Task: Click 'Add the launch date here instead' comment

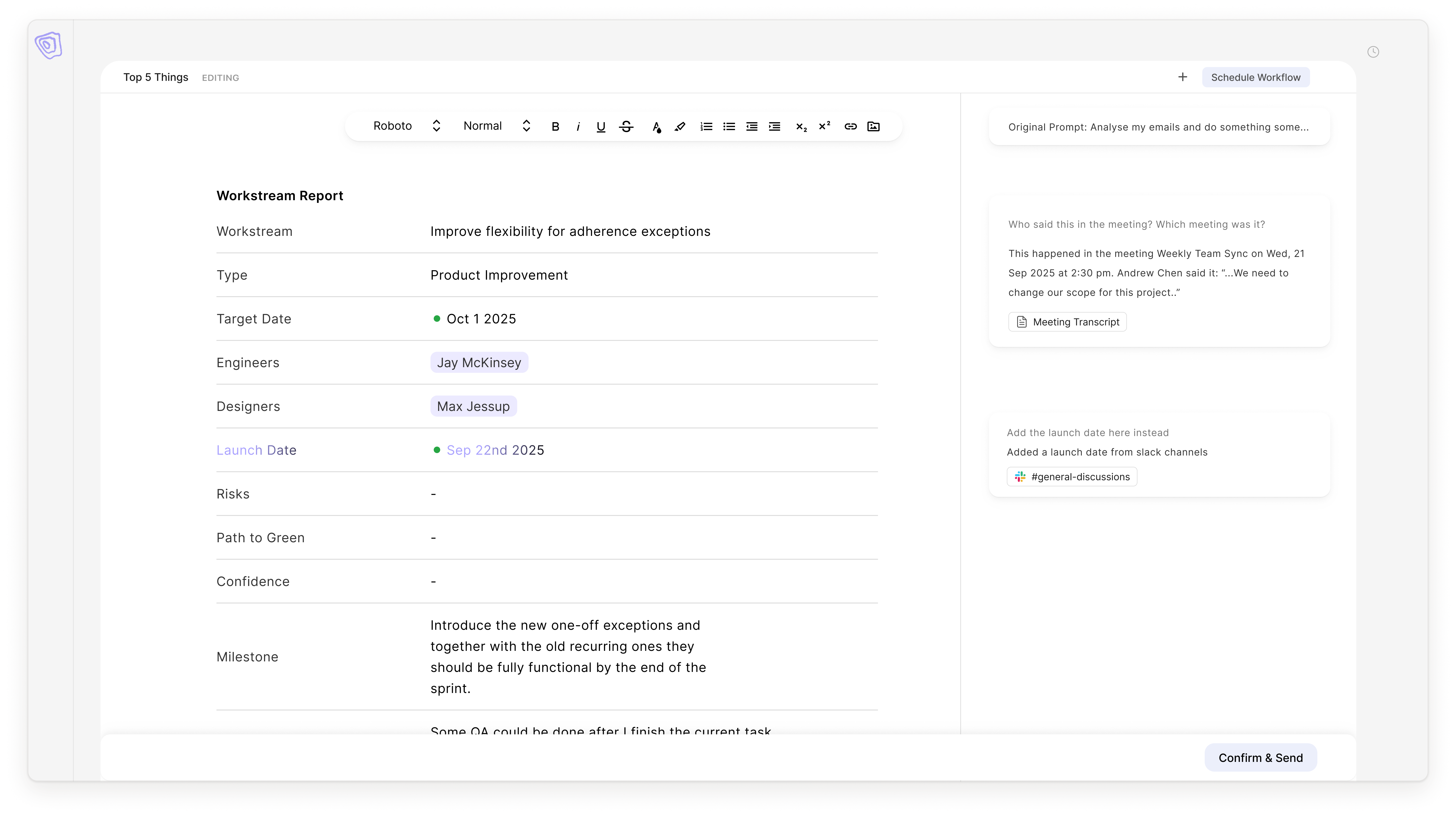Action: click(x=1087, y=433)
